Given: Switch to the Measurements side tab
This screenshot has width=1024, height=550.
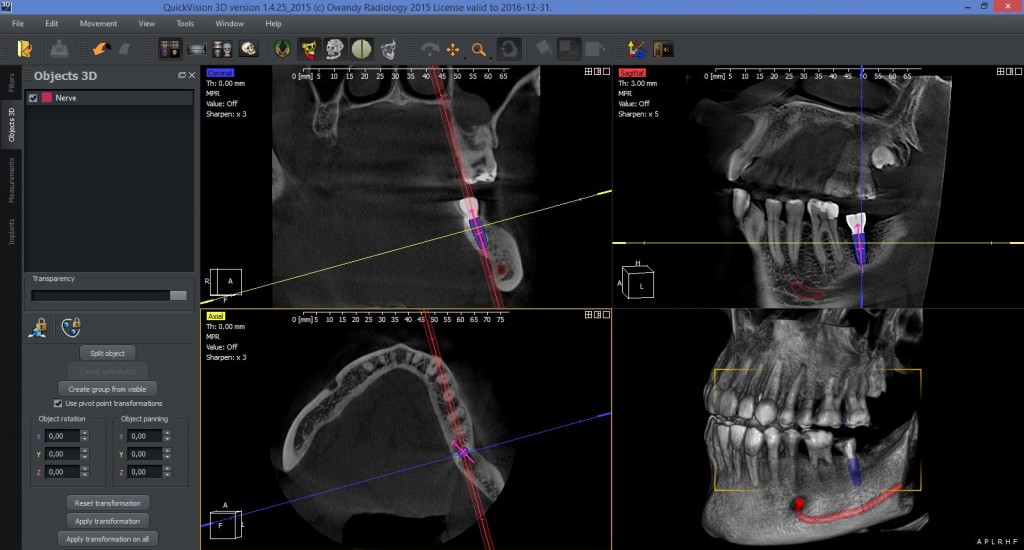Looking at the screenshot, I should (x=12, y=186).
